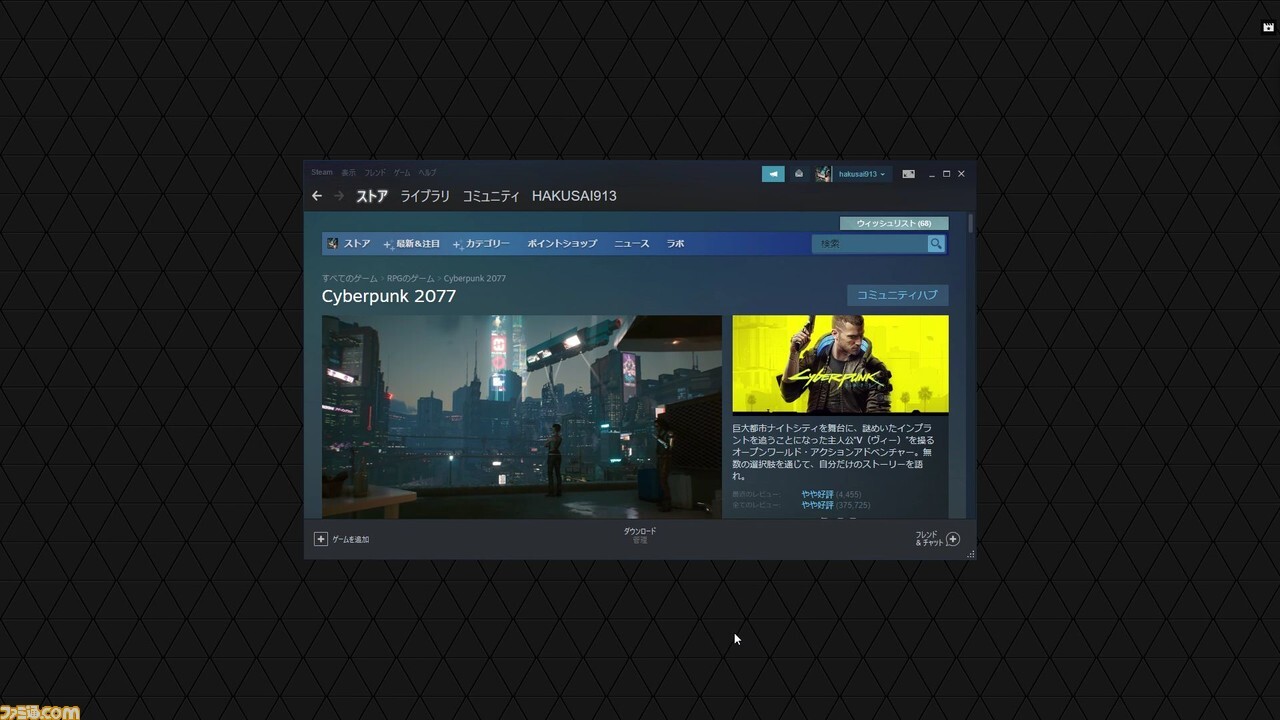
Task: Open the ストア dropdown in the blue store bar
Action: 357,244
